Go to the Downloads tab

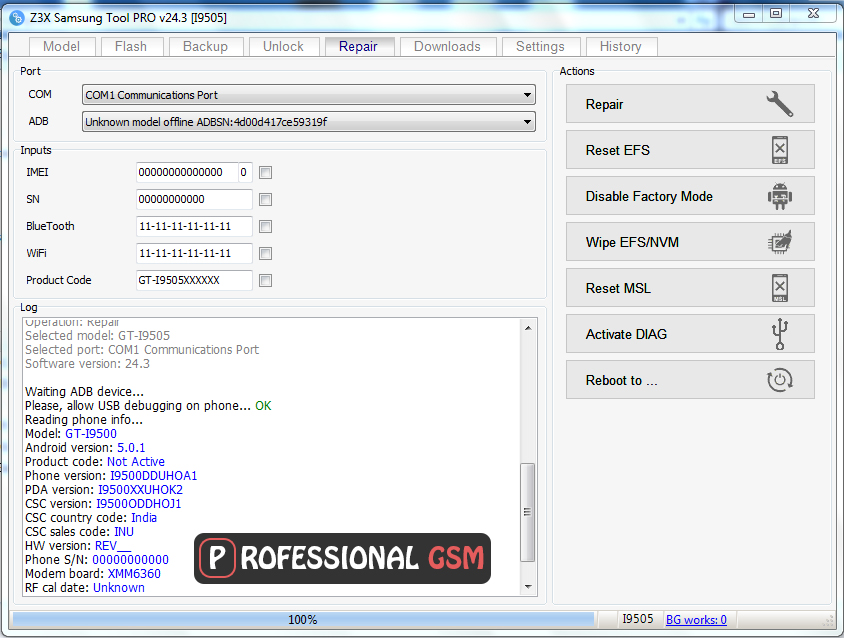click(447, 46)
